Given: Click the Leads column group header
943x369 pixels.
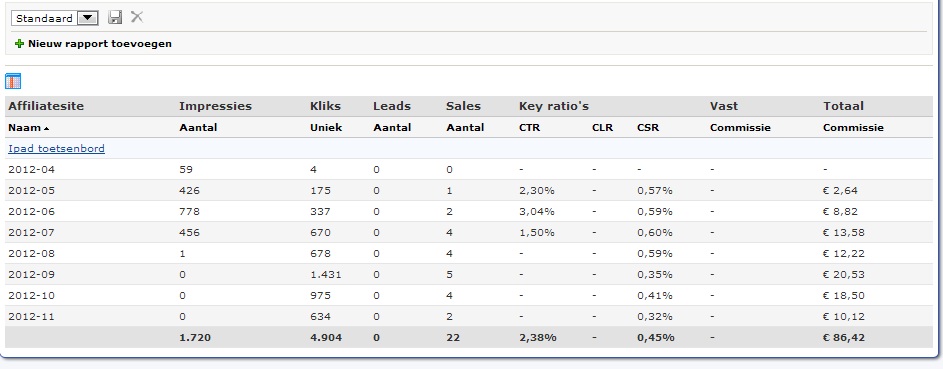Looking at the screenshot, I should [392, 106].
